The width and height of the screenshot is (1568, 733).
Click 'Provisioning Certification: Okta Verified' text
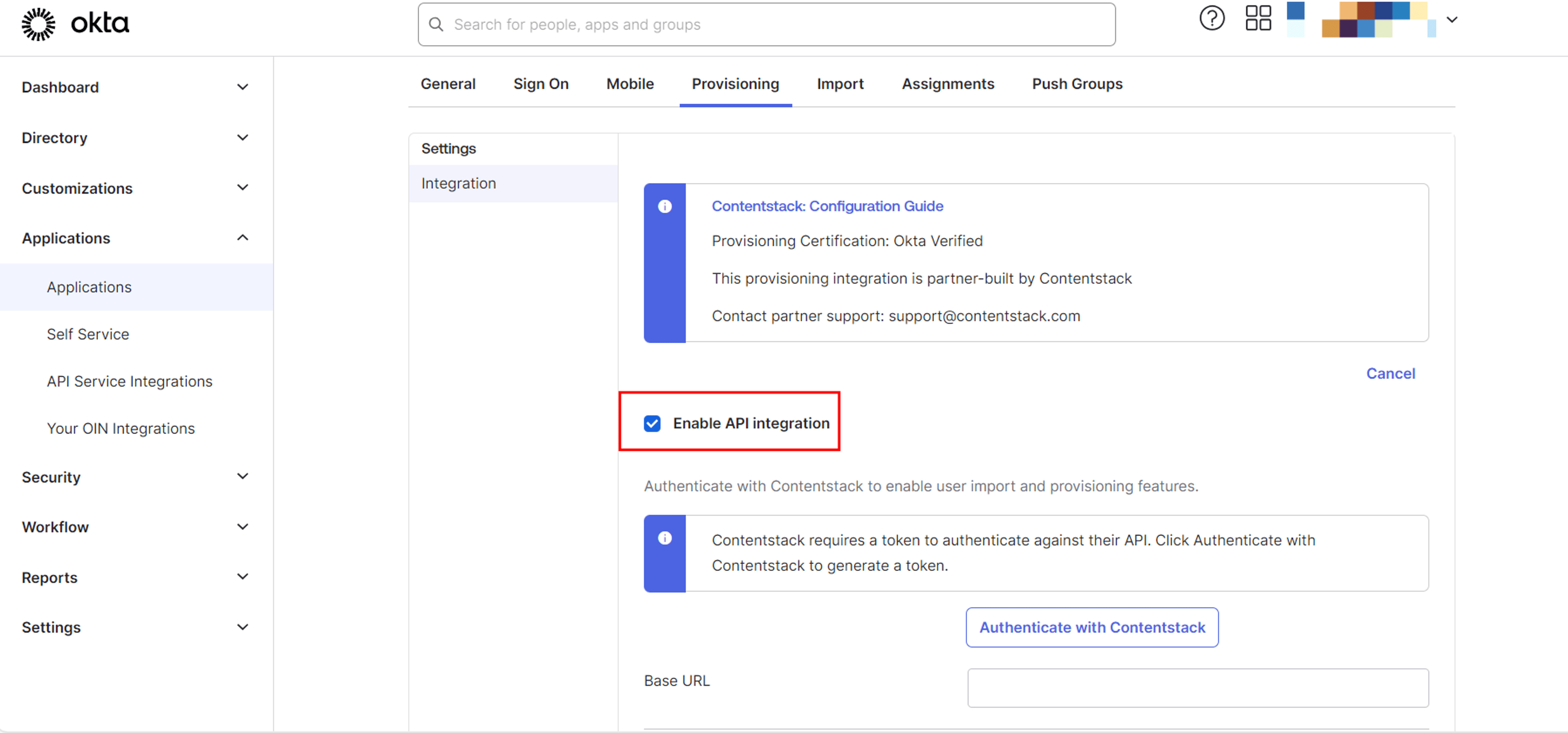(847, 241)
